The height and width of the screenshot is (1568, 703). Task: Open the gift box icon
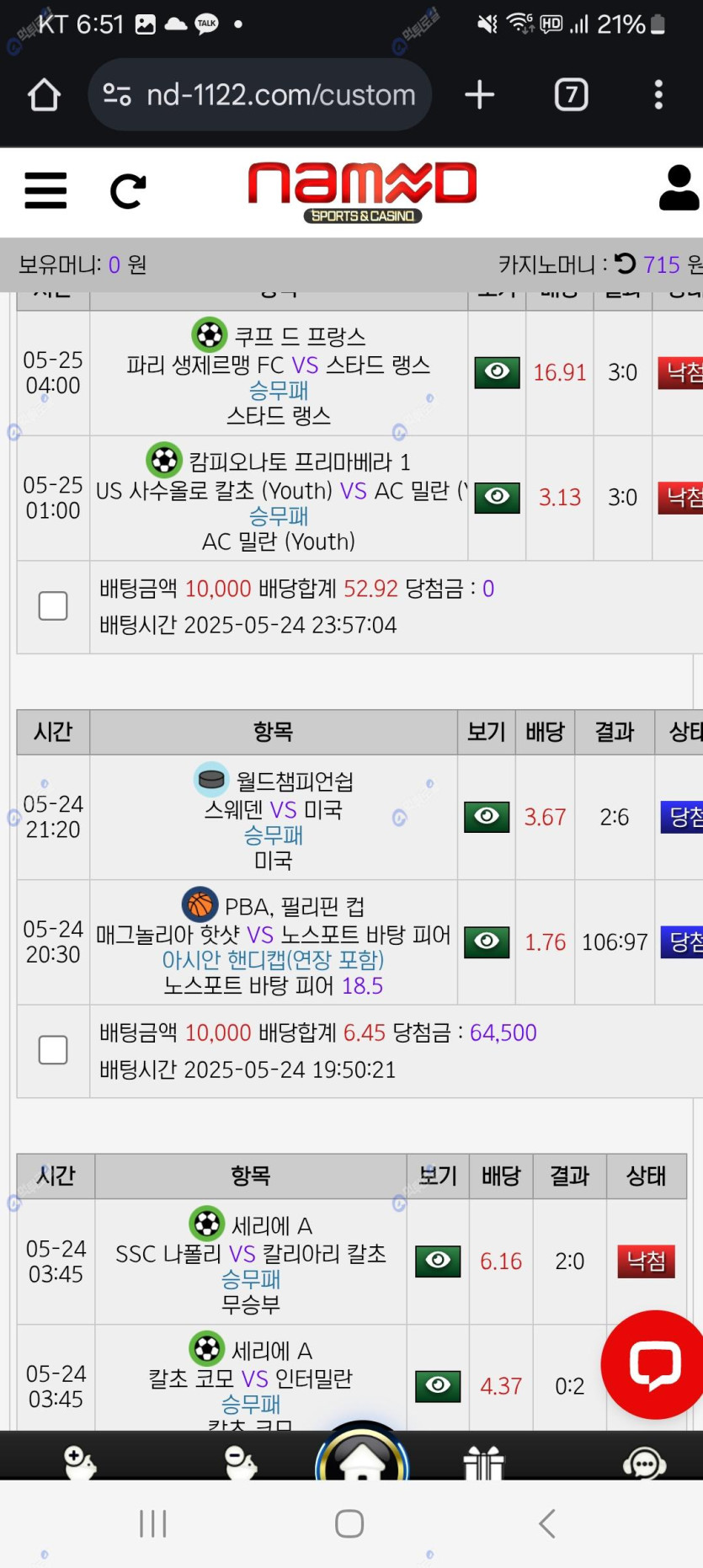[x=483, y=1462]
